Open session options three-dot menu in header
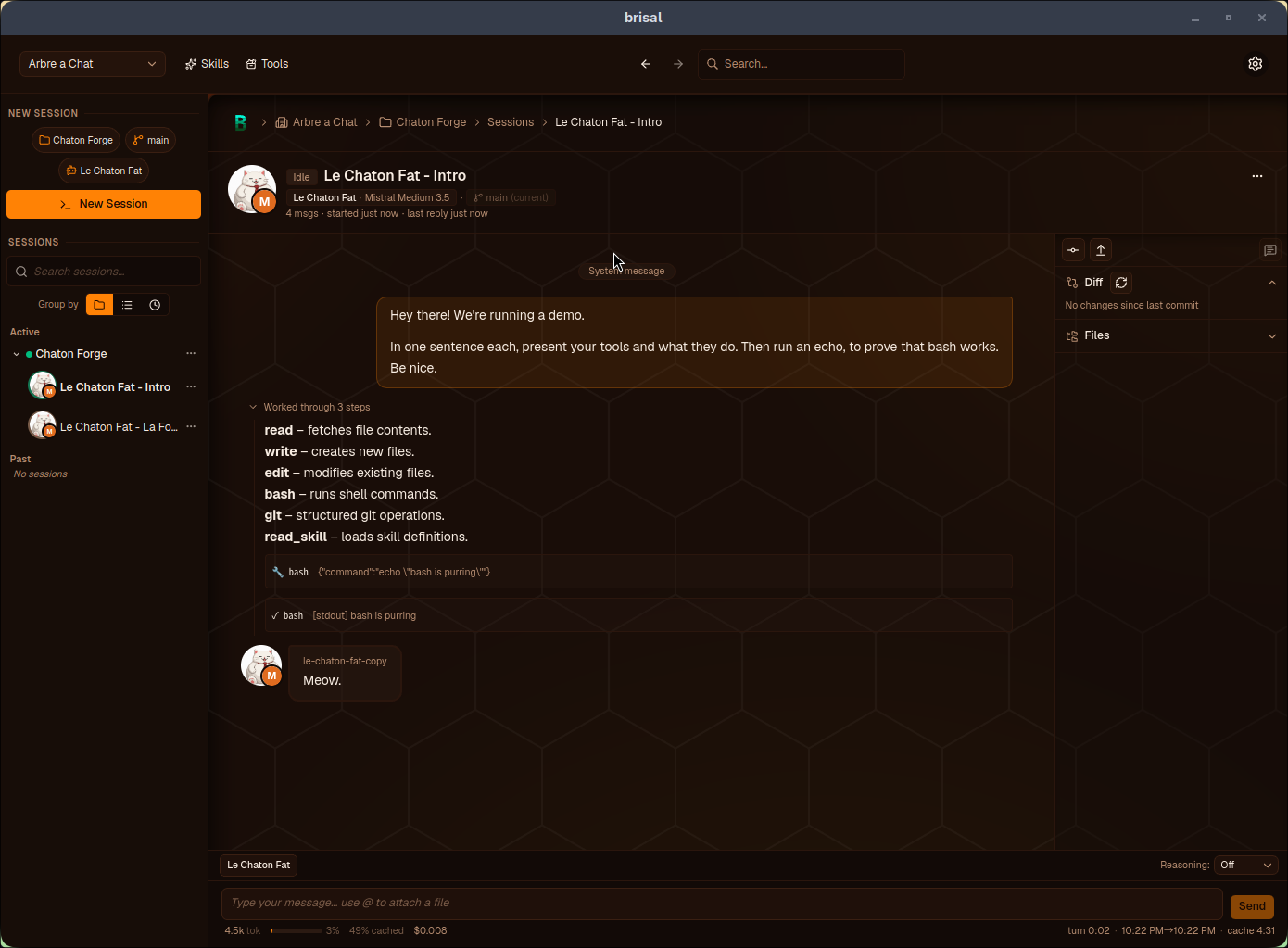This screenshot has height=948, width=1288. [1257, 176]
